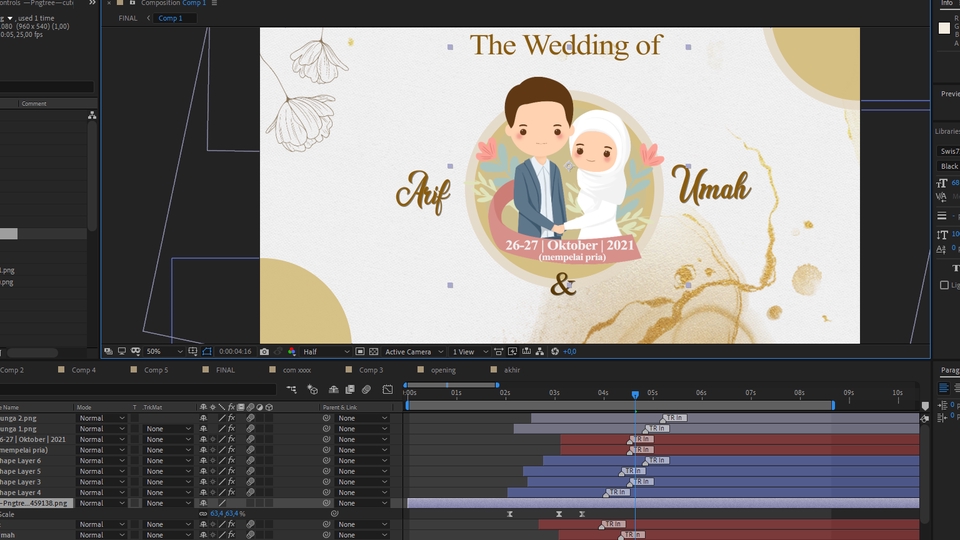Open the Timeline button icon in viewer

(x=526, y=351)
